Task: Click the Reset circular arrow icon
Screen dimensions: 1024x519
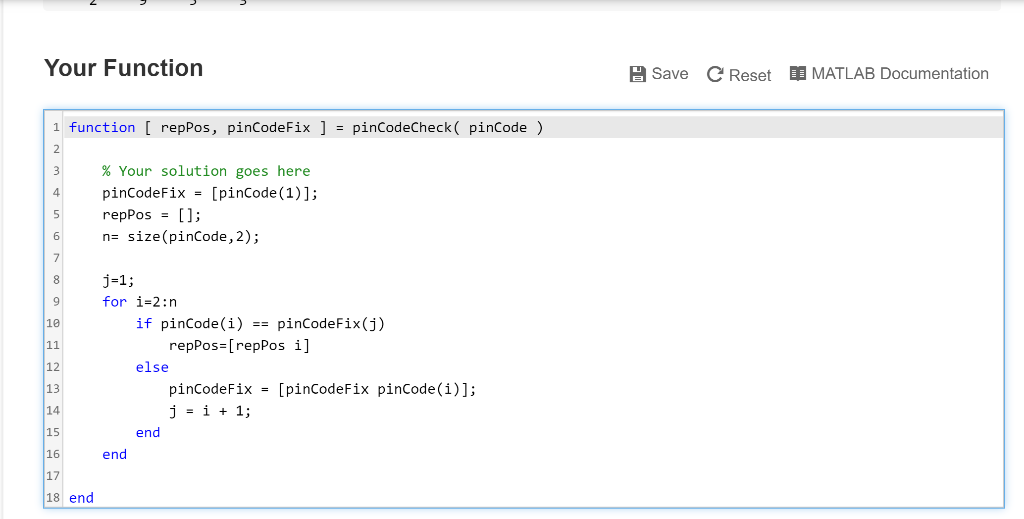Action: point(715,74)
